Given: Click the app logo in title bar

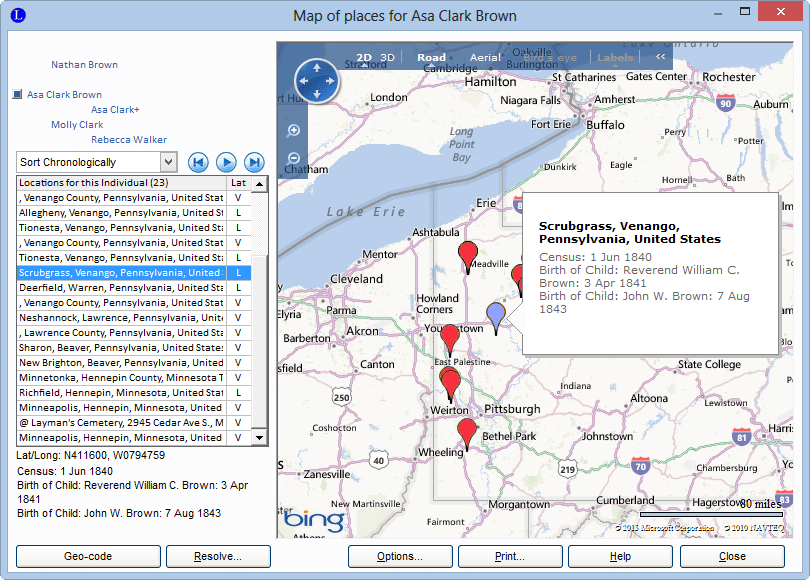Looking at the screenshot, I should click(18, 15).
